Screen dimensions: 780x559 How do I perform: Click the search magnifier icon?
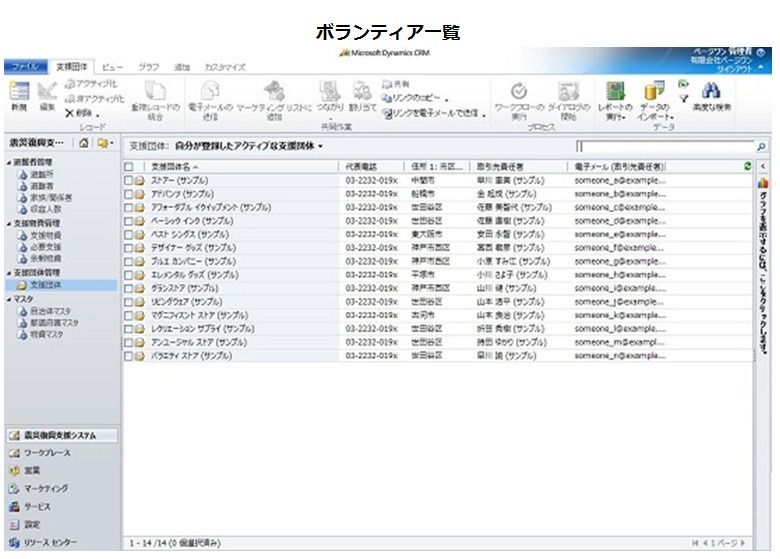pos(761,146)
